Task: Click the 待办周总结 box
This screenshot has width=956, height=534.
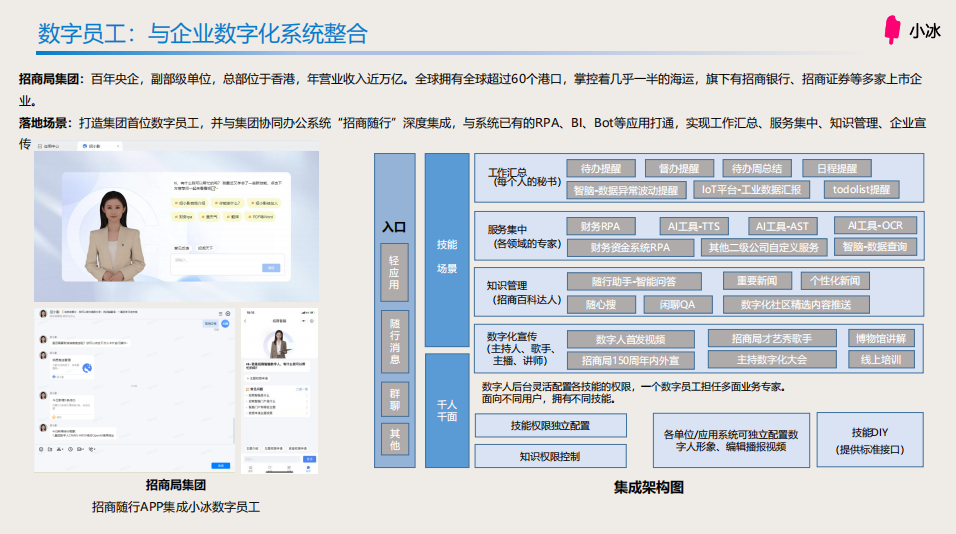Action: pyautogui.click(x=757, y=168)
